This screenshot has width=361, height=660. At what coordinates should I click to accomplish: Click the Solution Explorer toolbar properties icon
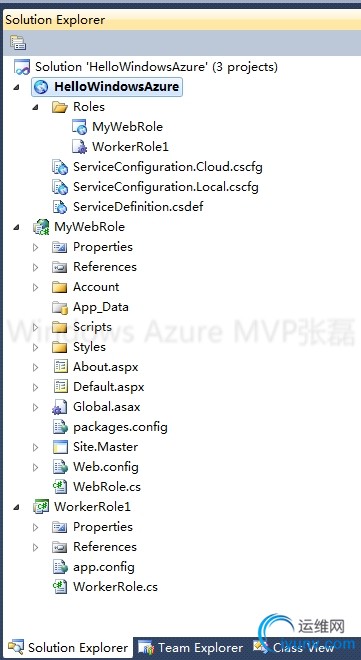pyautogui.click(x=18, y=43)
